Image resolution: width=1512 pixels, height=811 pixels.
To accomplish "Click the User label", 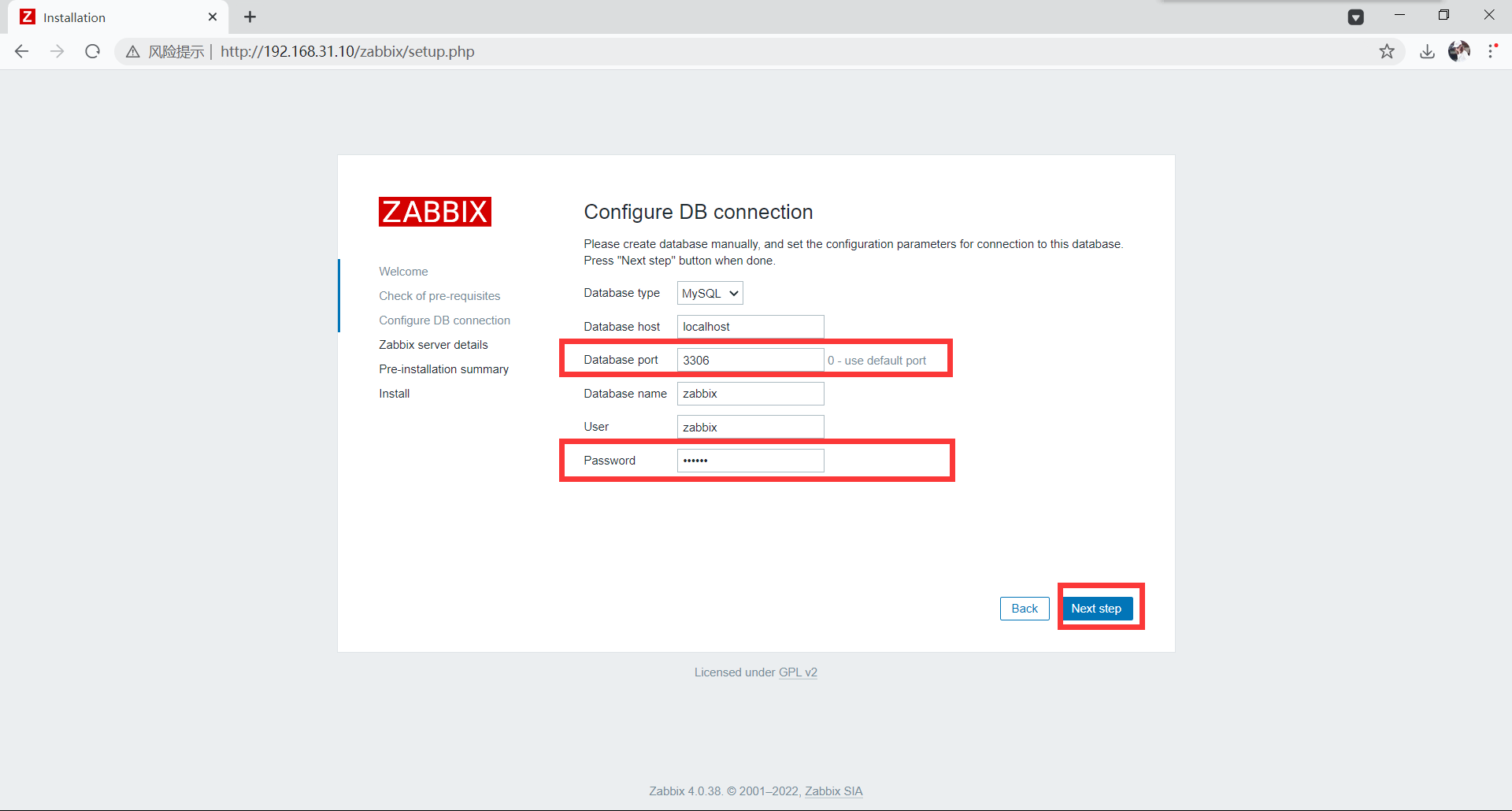I will pos(596,427).
